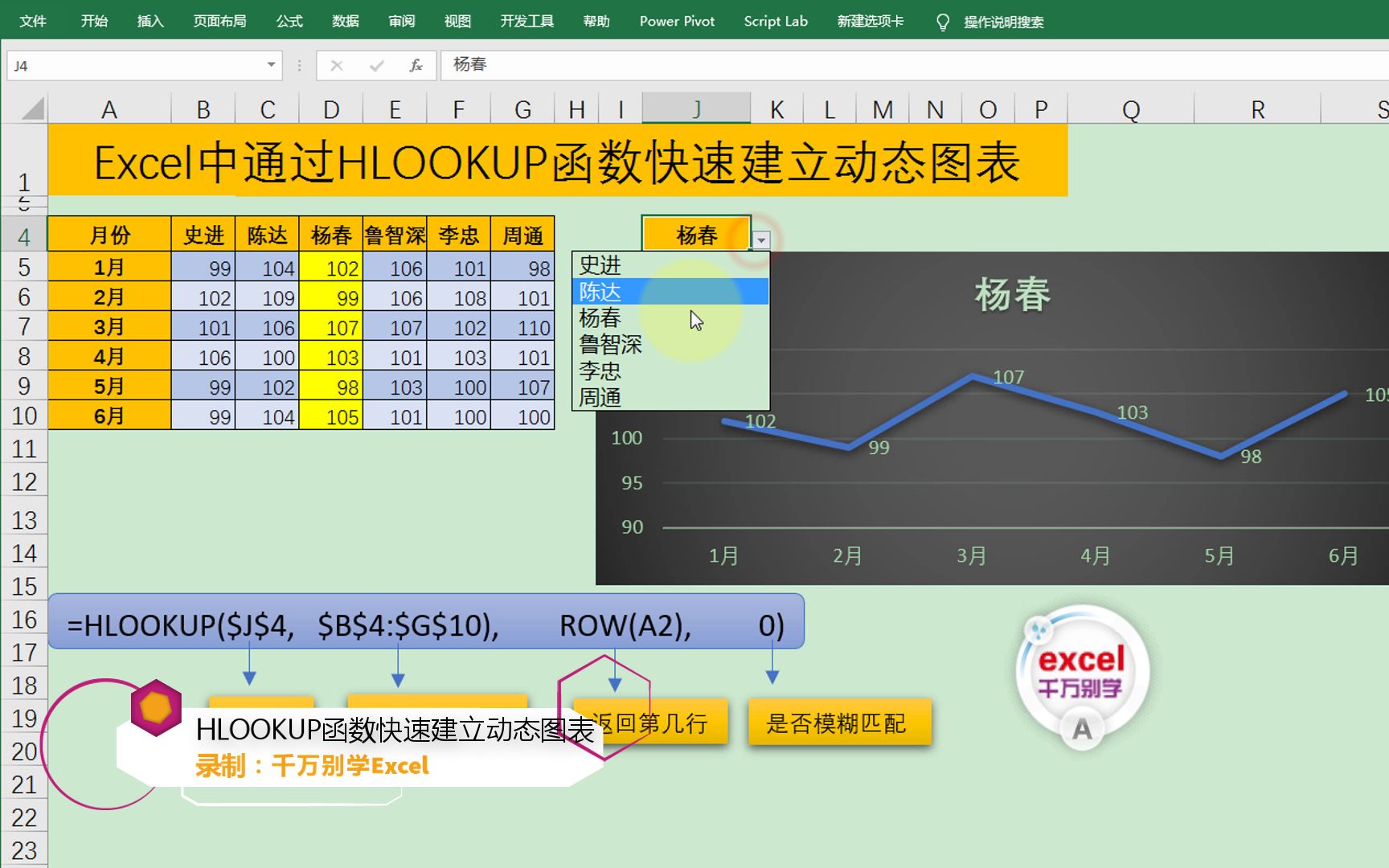Image resolution: width=1389 pixels, height=868 pixels.
Task: Click the Insert Function (fx) icon
Action: [x=416, y=65]
